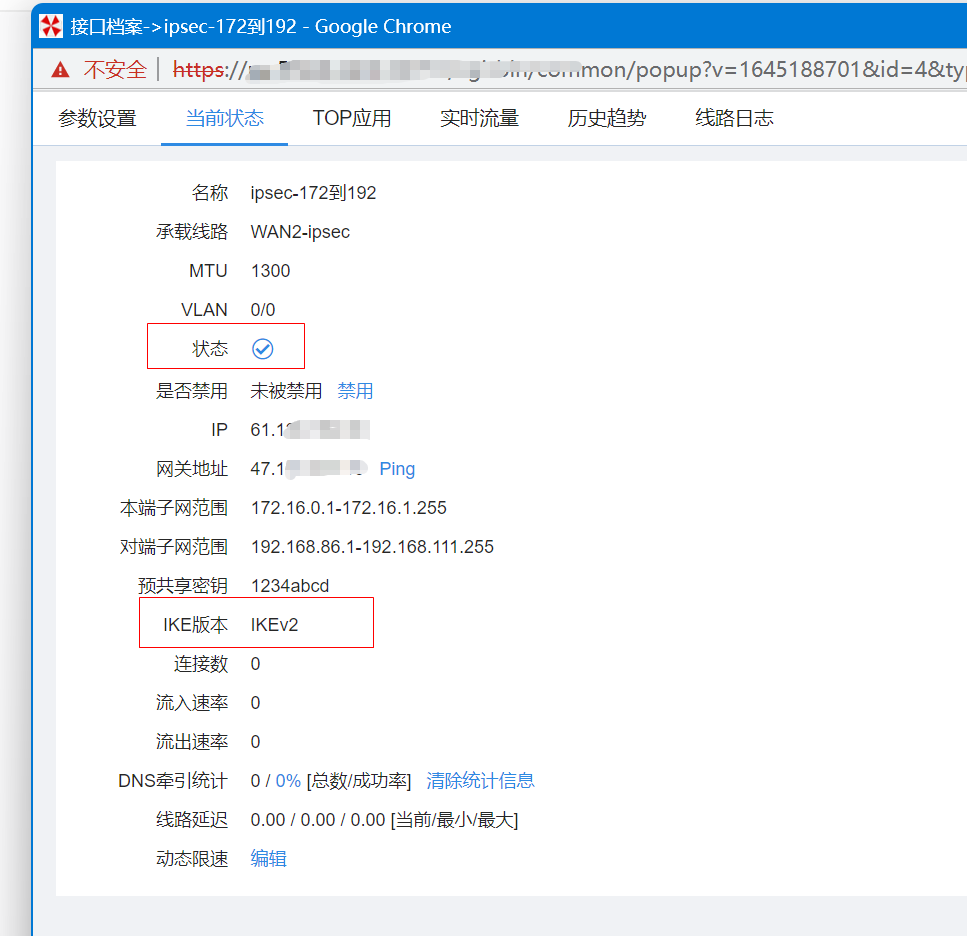Screen dimensions: 967x936
Task: Click the IKEv2 version value
Action: tap(275, 625)
